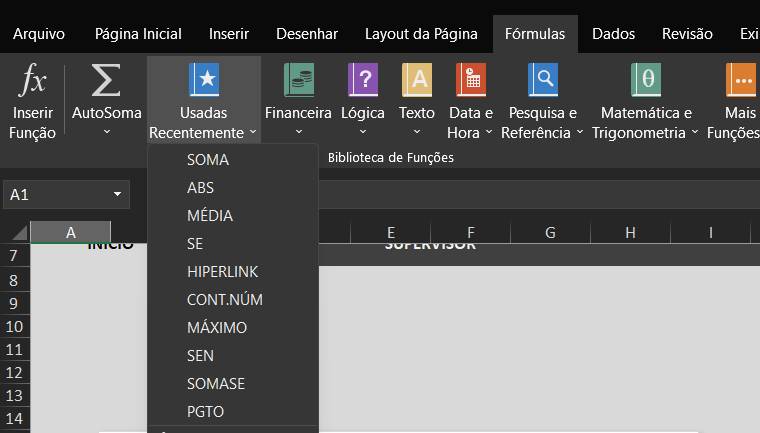Switch to the Dados tab

(613, 34)
